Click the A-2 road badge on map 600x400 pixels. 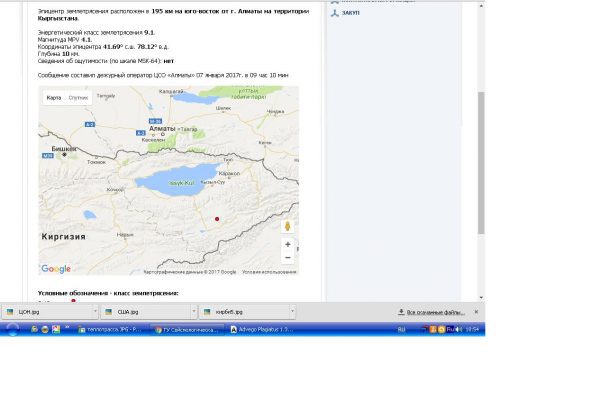pos(90,124)
